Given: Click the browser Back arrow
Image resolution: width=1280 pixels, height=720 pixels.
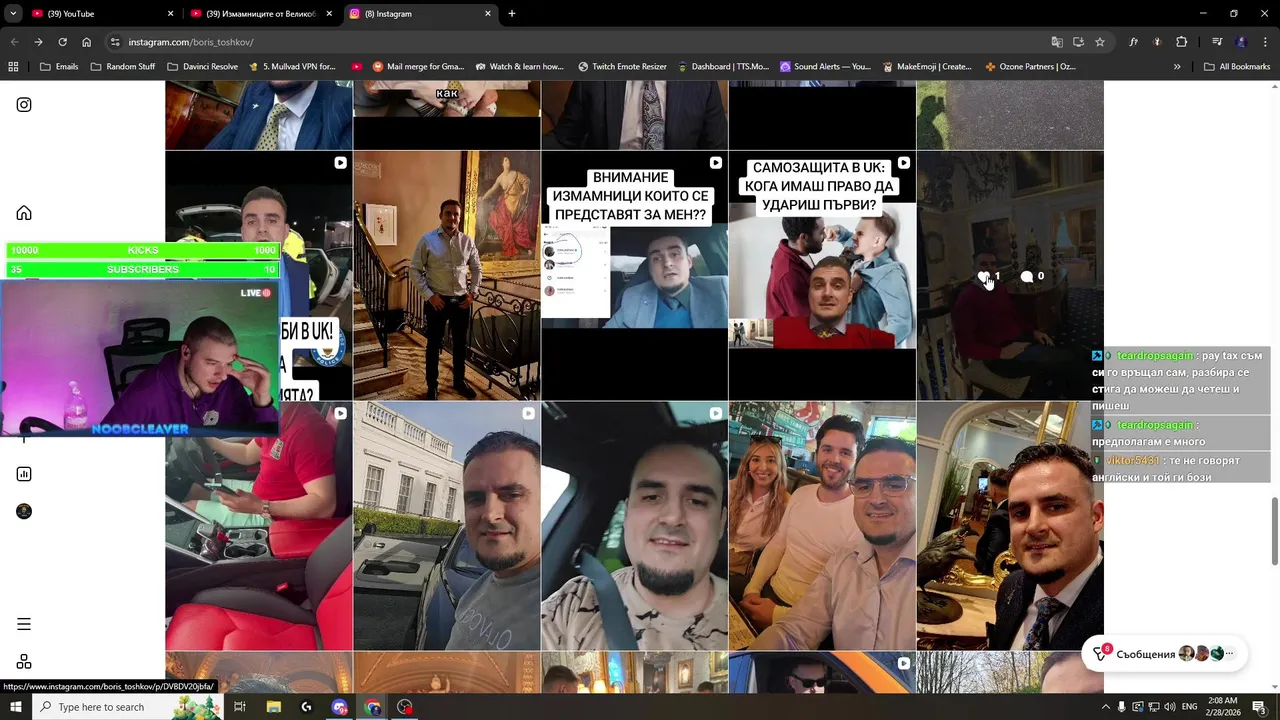Looking at the screenshot, I should tap(14, 42).
